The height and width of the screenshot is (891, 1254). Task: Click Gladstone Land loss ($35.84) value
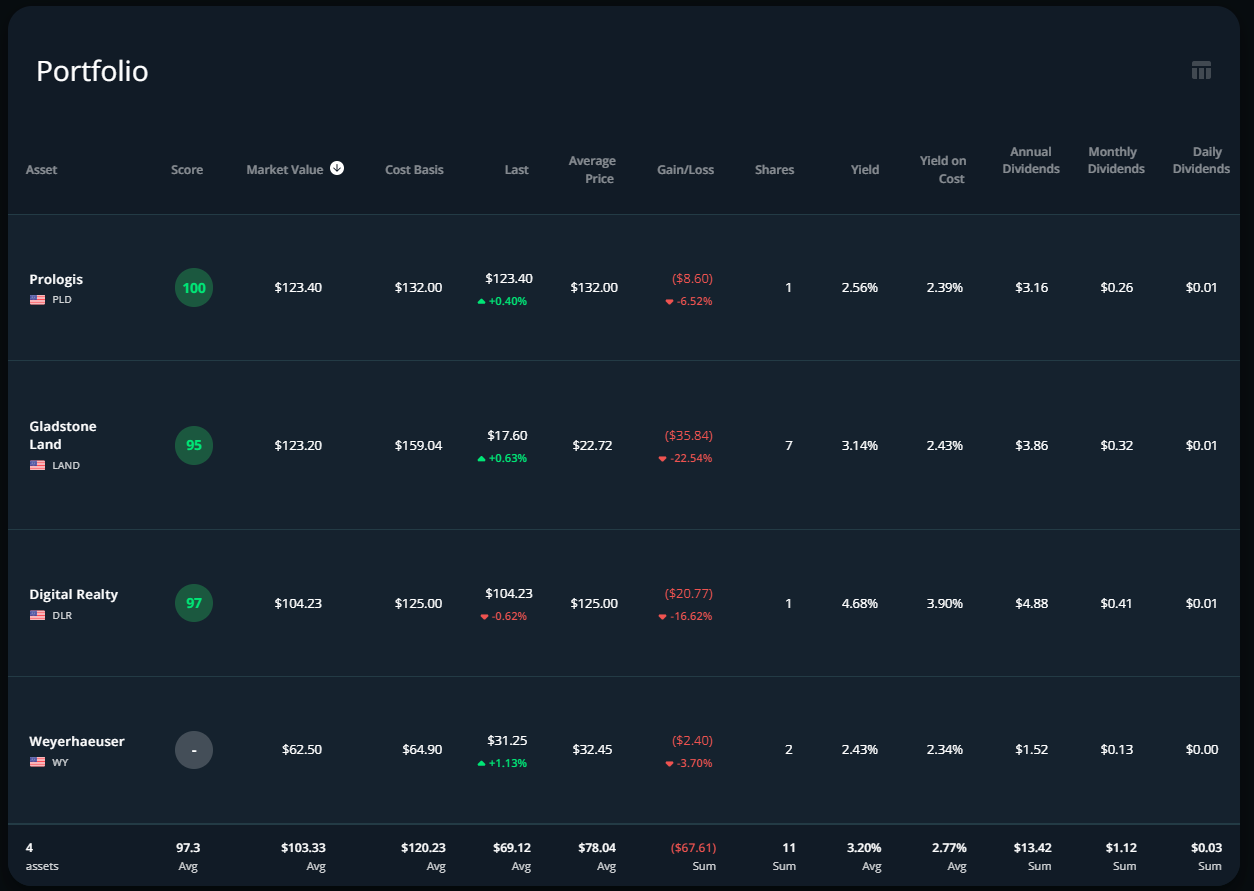(x=688, y=435)
